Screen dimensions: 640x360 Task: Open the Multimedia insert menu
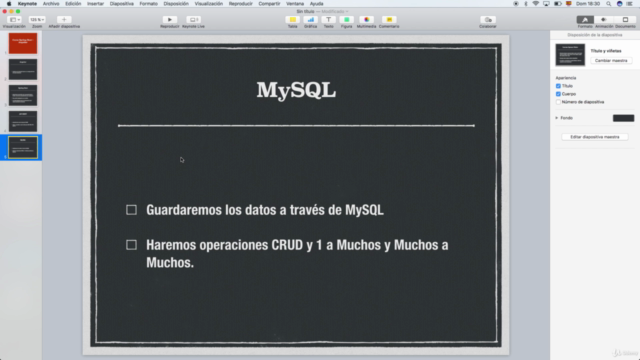point(366,20)
